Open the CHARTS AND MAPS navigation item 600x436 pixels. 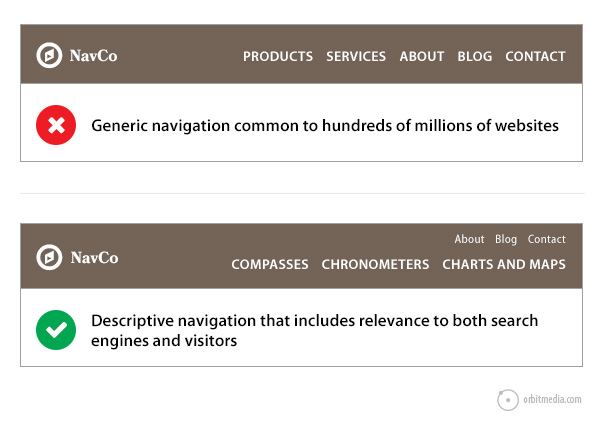point(504,265)
